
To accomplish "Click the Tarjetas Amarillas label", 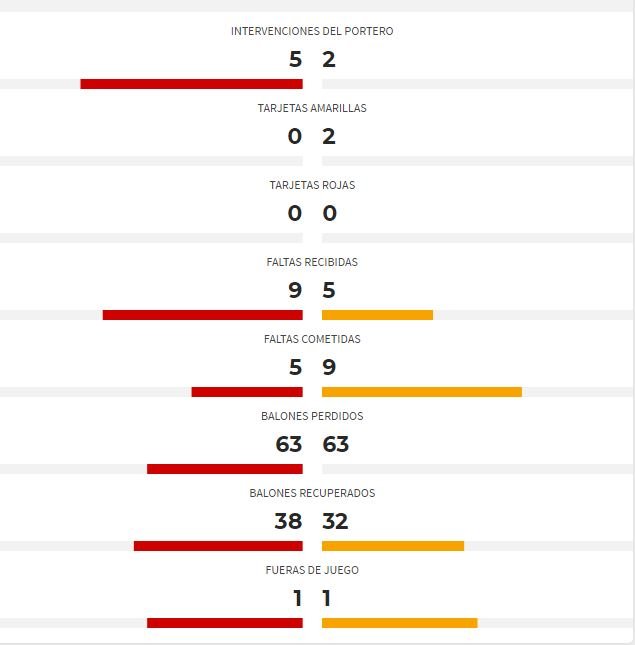I will [x=312, y=108].
